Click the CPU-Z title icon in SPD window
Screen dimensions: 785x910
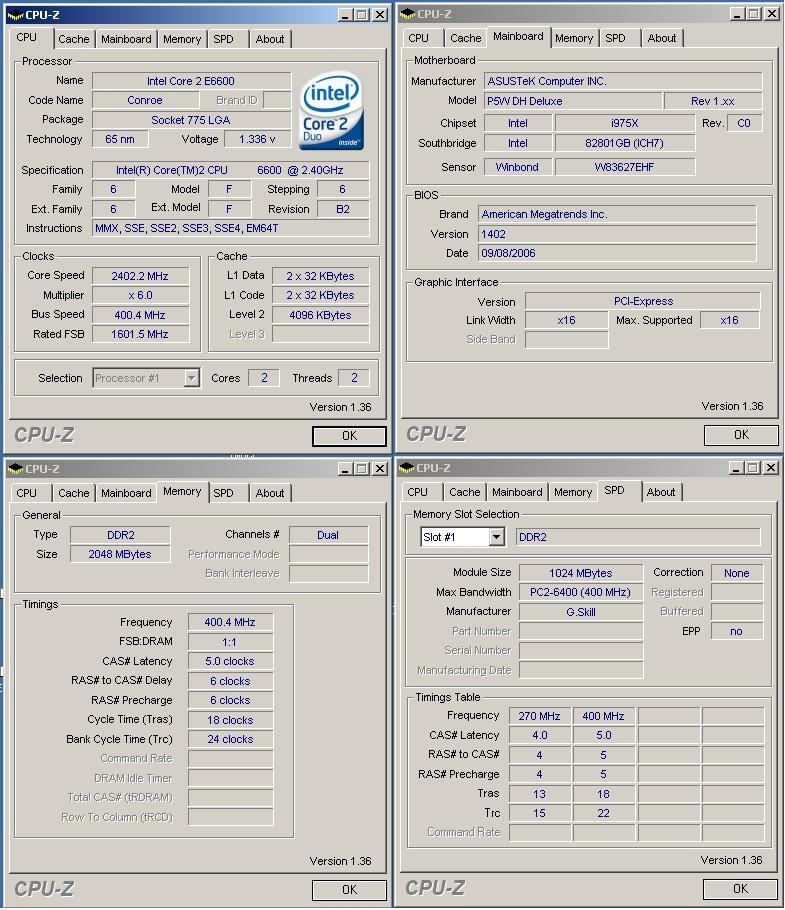(407, 468)
